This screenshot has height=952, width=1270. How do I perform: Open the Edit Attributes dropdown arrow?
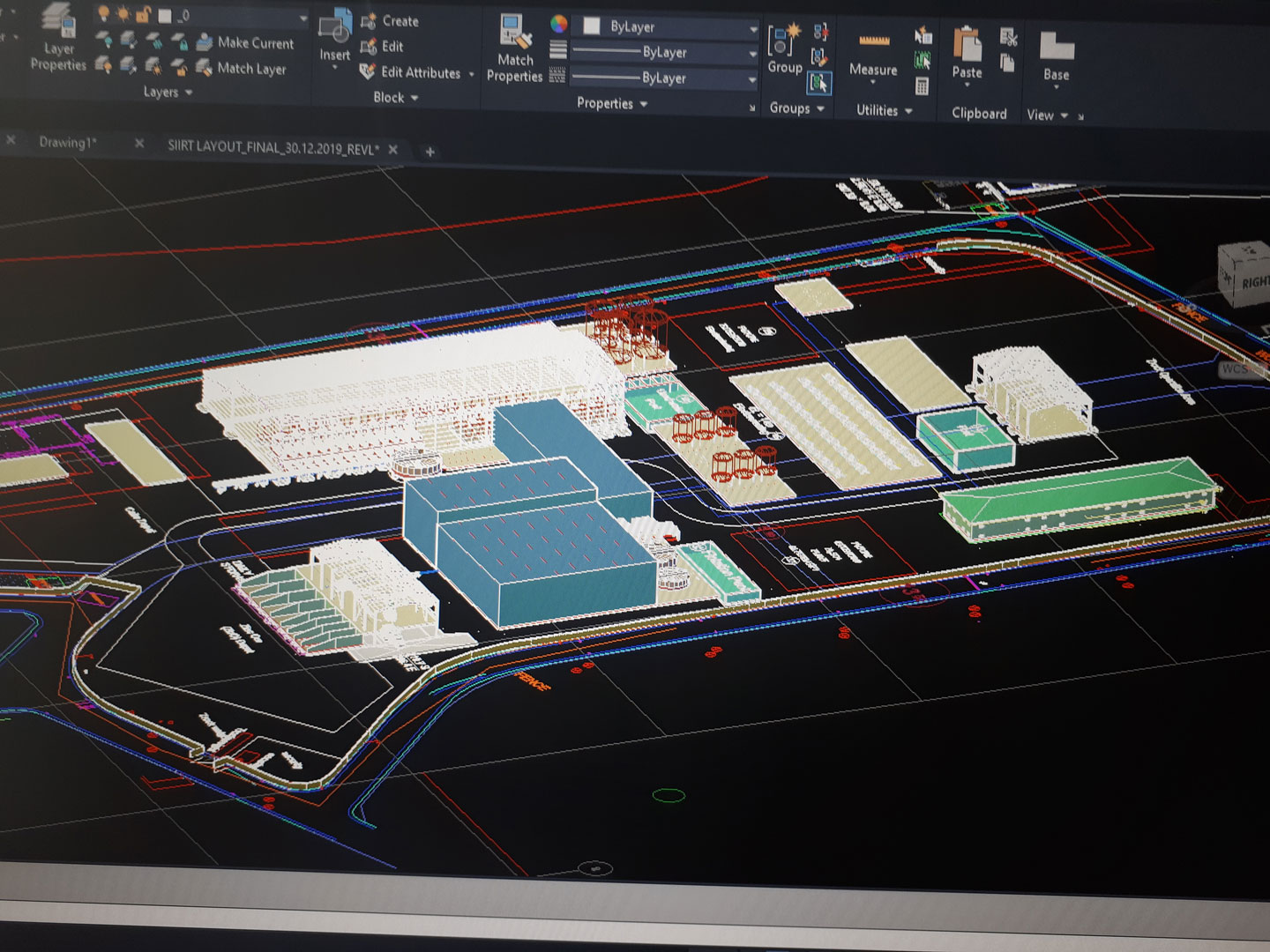(472, 74)
